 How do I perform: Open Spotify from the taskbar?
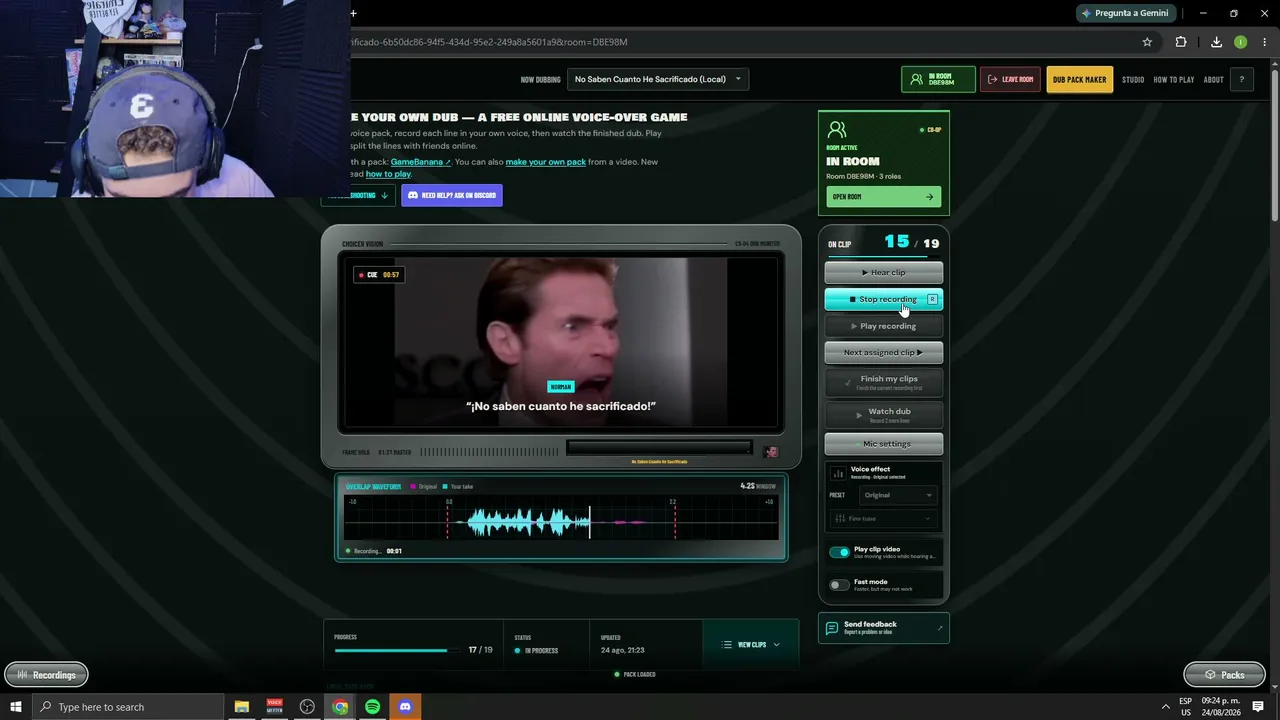point(372,707)
